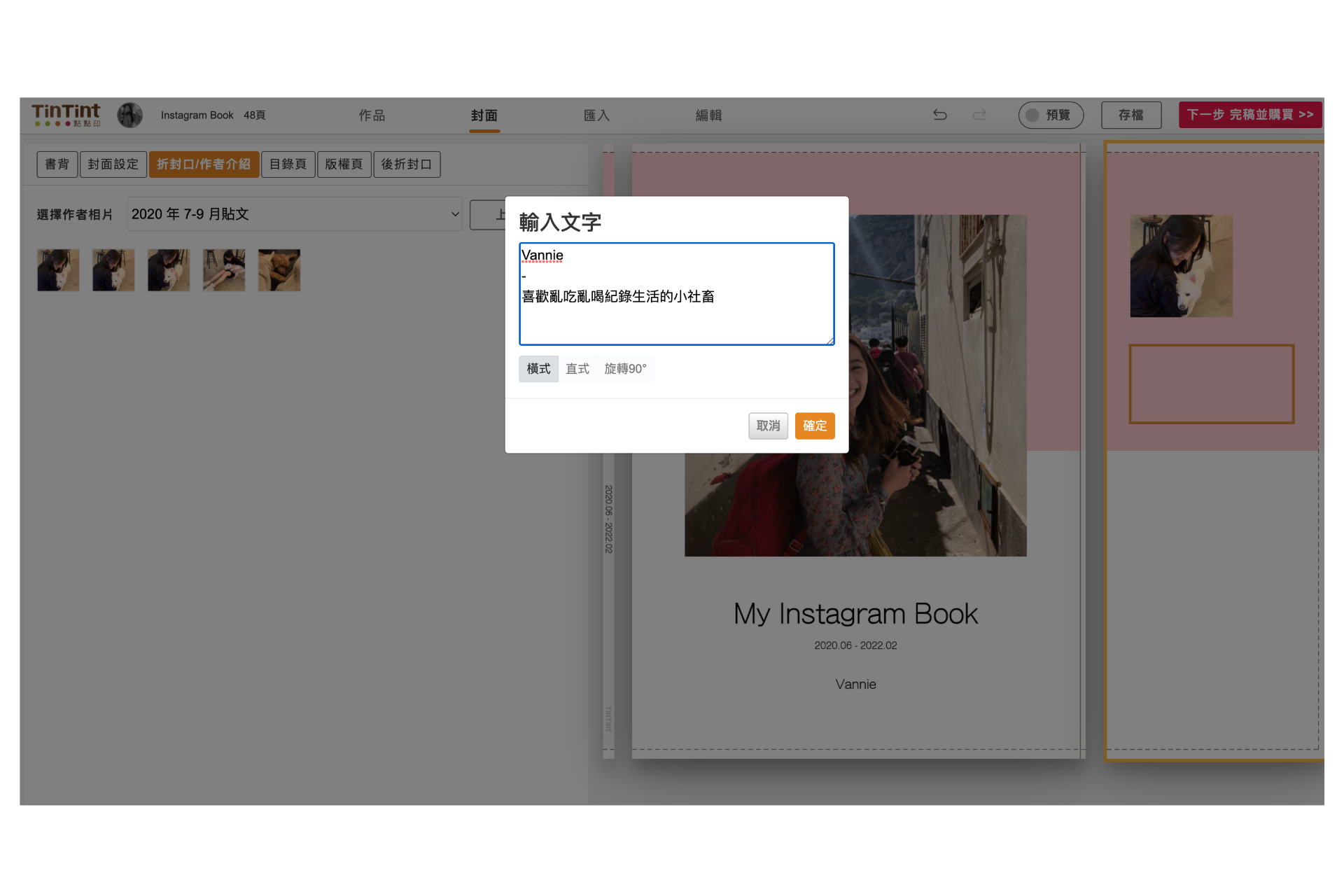Switch to the 封面 tab
Viewport: 1344px width, 896px height.
click(484, 115)
